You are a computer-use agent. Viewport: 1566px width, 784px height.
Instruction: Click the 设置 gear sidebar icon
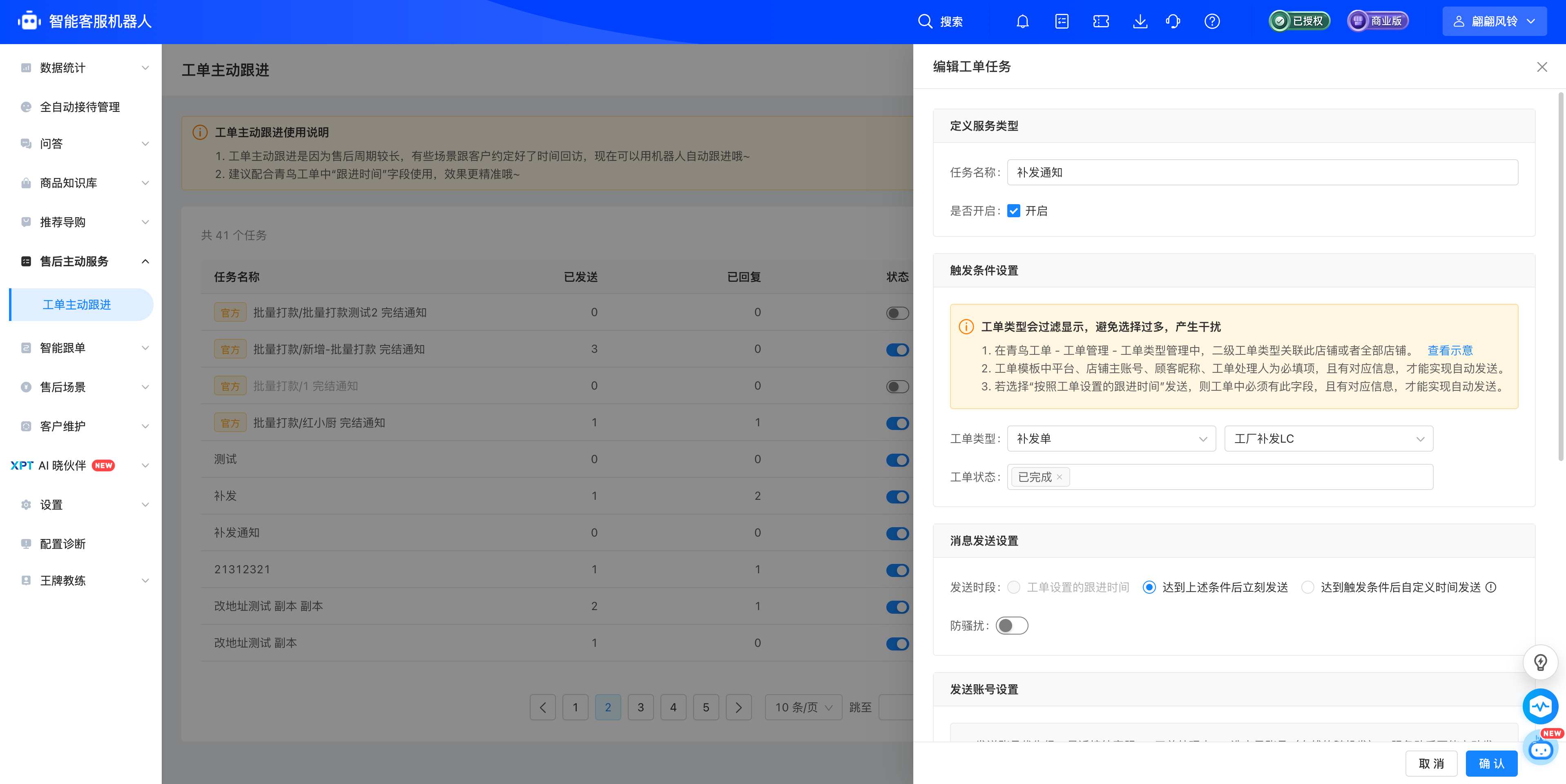(26, 504)
